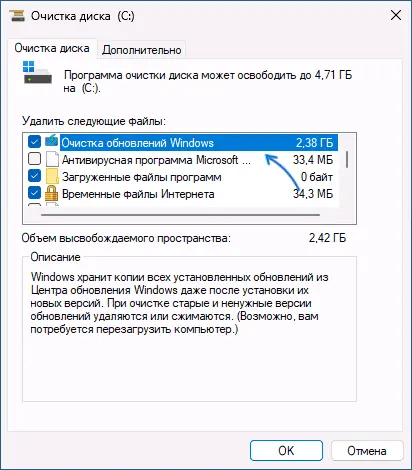Confirm cleanup with the OK button
Image resolution: width=412 pixels, height=470 pixels.
pos(286,451)
